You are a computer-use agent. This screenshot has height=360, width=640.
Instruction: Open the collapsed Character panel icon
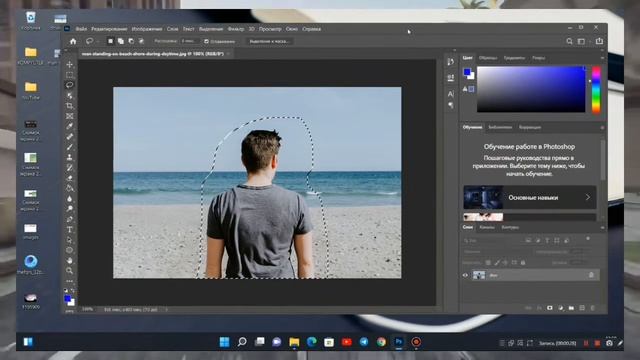(451, 94)
